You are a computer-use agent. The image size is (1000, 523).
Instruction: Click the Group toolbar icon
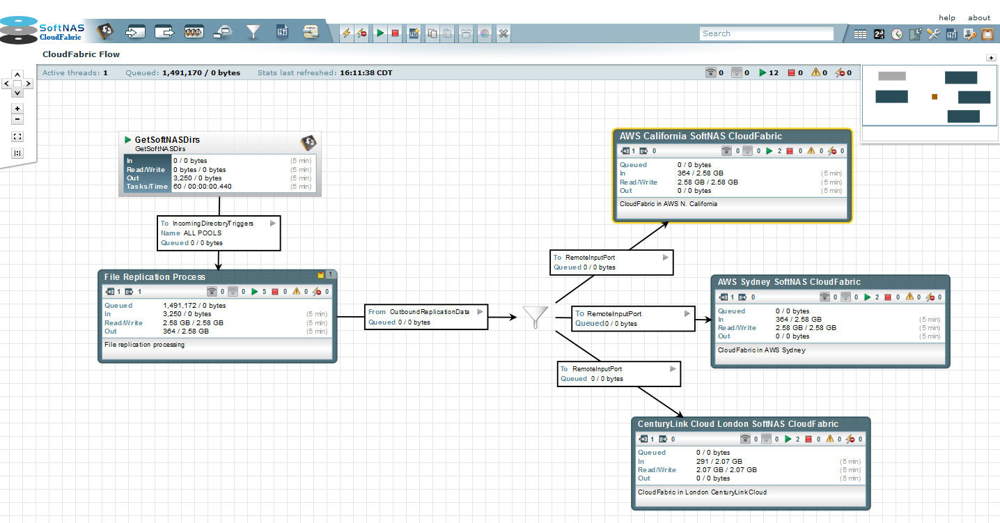466,33
